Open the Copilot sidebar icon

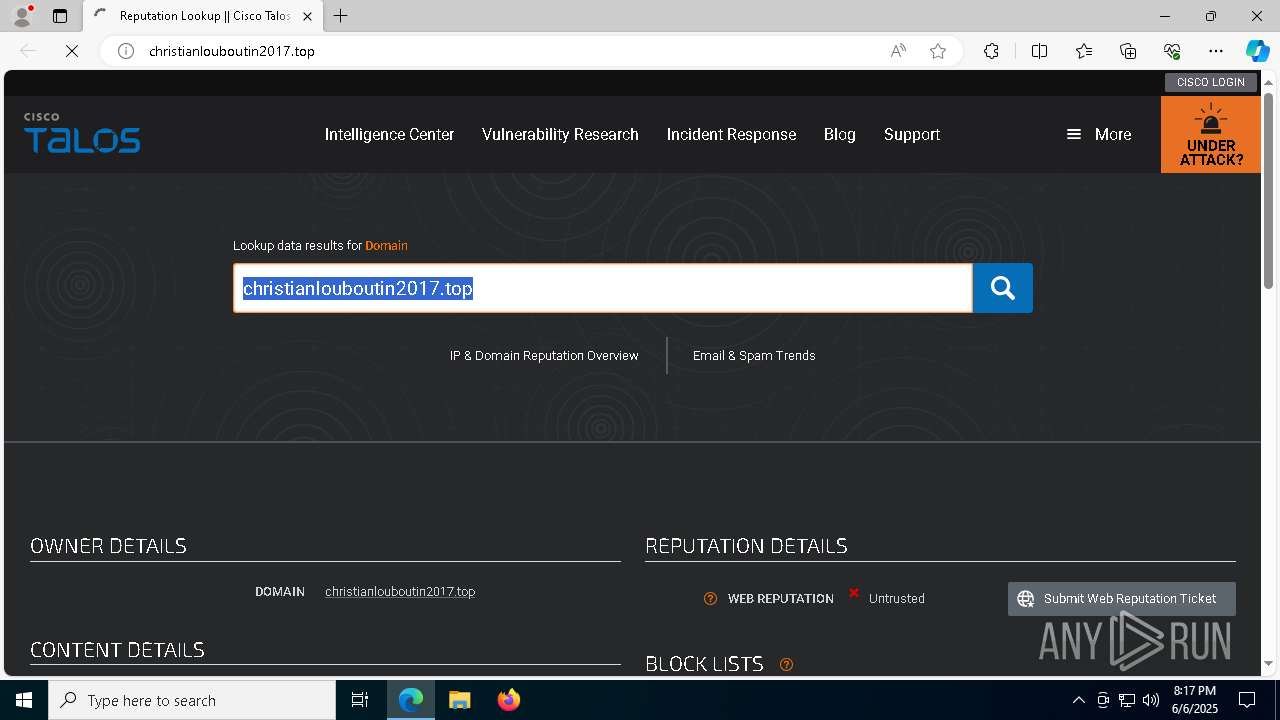click(x=1257, y=51)
